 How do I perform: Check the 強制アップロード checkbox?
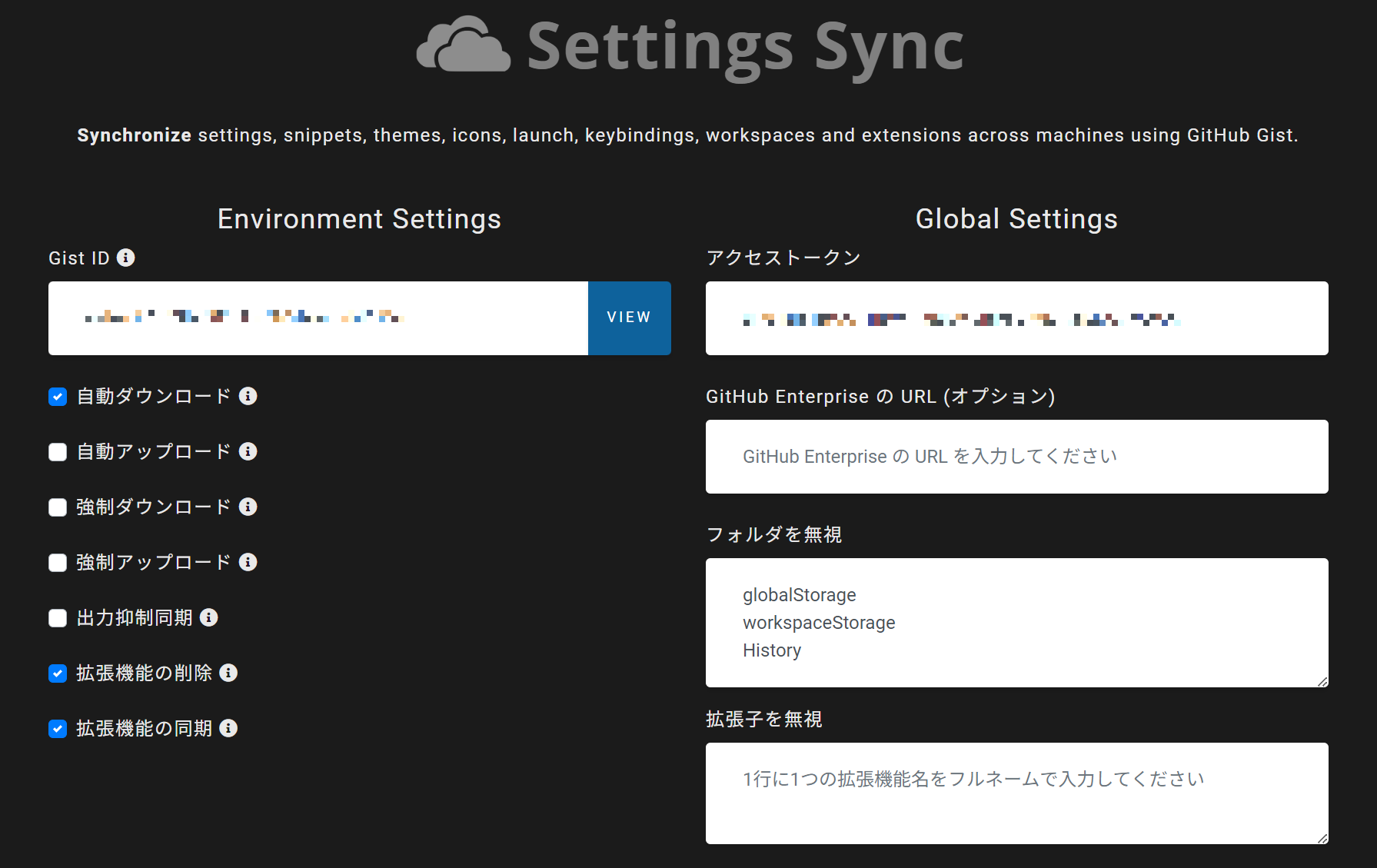coord(58,563)
